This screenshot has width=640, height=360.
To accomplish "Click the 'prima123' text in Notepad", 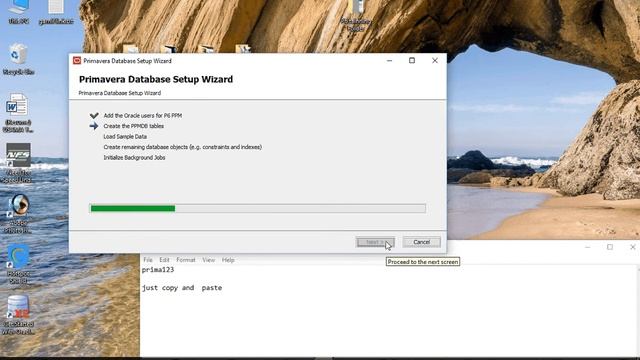I will pyautogui.click(x=158, y=270).
